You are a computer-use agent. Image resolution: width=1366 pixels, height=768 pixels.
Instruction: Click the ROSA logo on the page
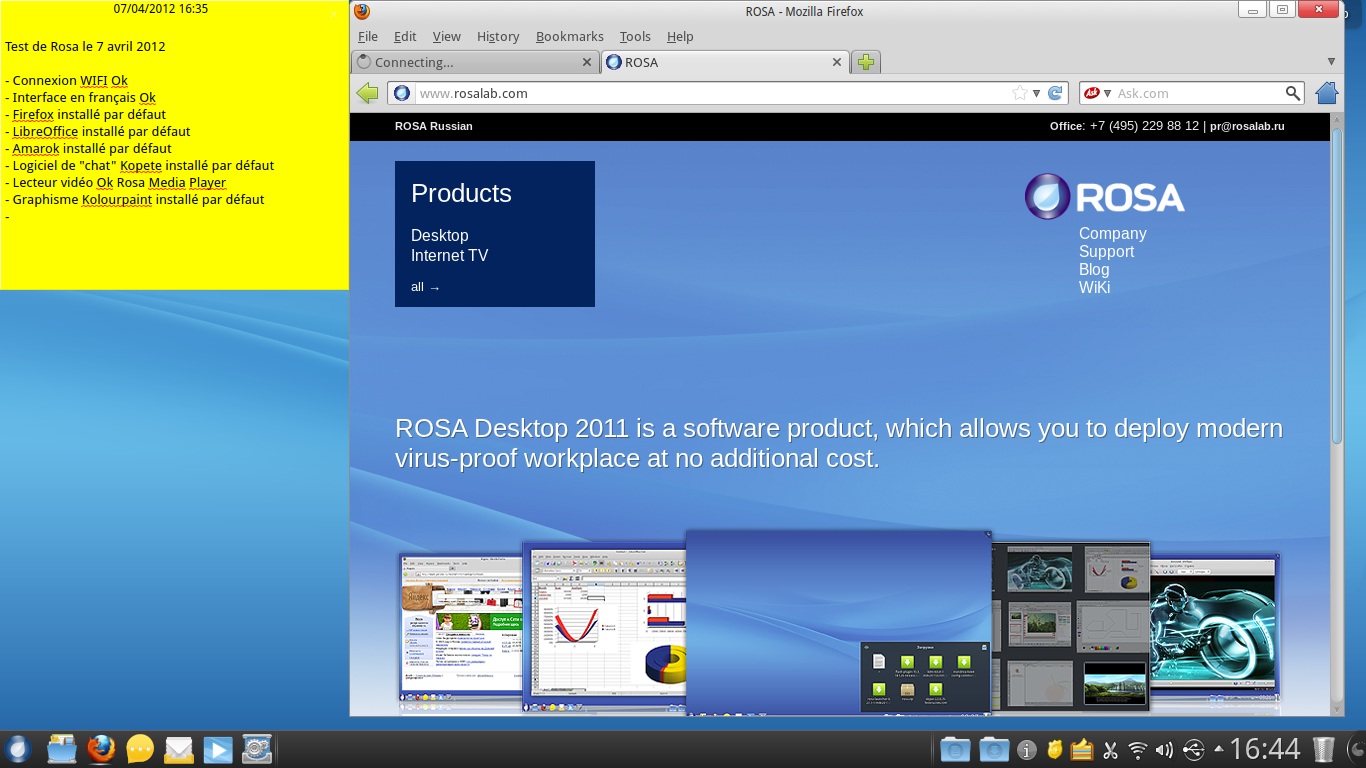click(x=1105, y=196)
